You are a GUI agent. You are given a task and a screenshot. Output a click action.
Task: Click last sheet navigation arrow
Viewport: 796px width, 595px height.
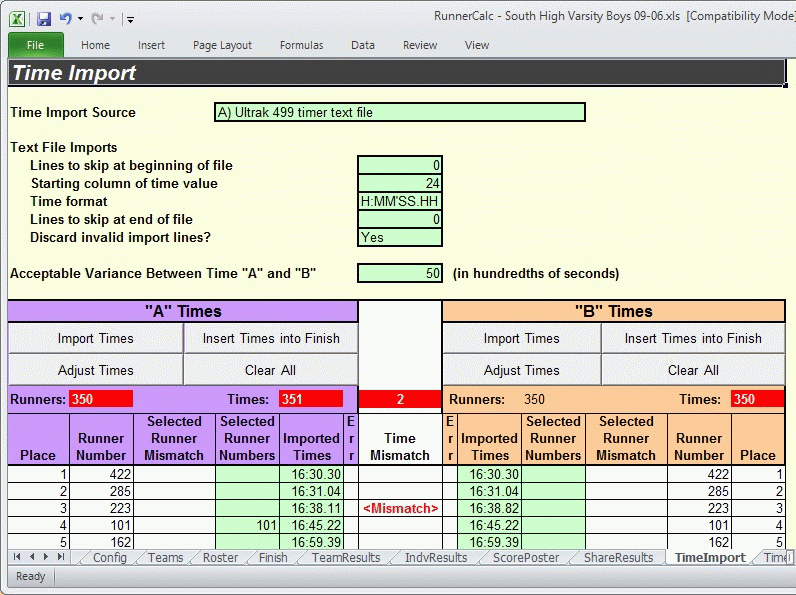[61, 557]
